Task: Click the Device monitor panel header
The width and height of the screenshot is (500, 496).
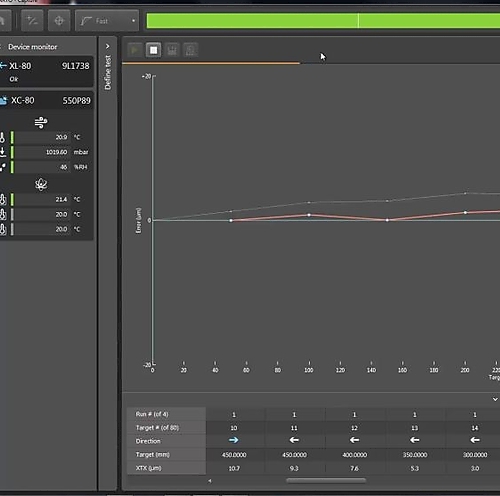Action: pos(33,47)
